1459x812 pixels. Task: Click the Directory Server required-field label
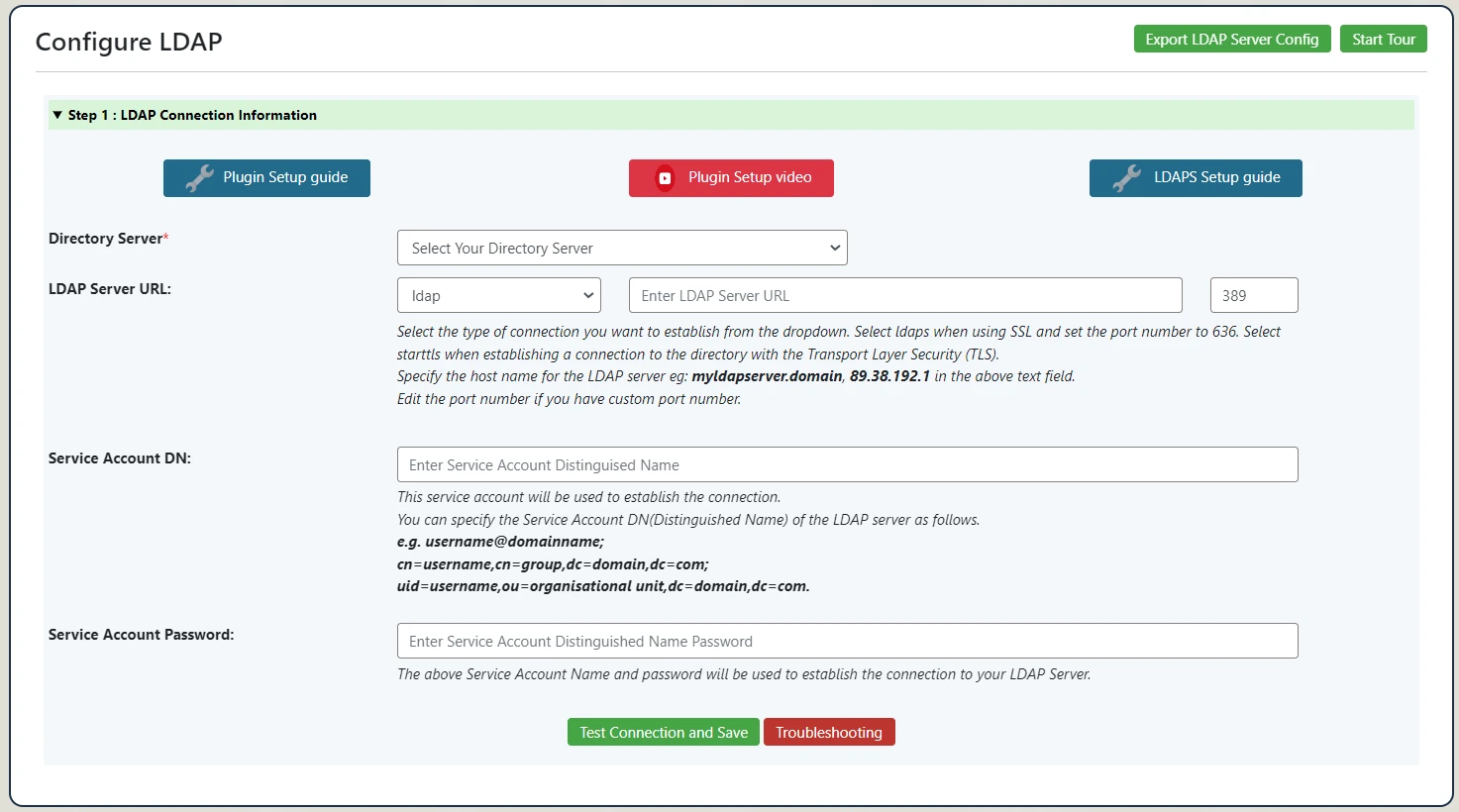pyautogui.click(x=107, y=238)
